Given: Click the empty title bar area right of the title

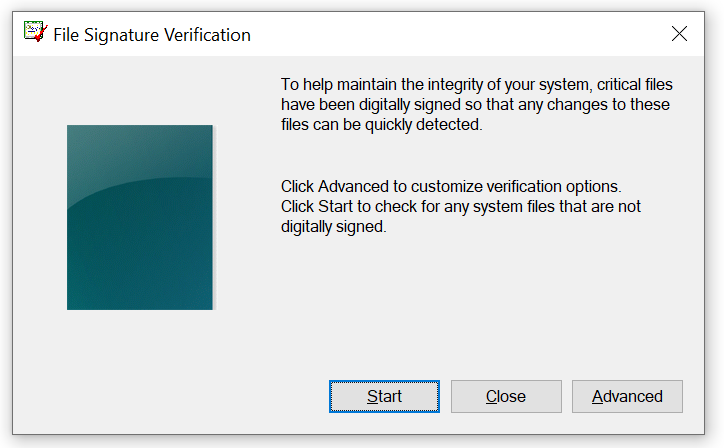Looking at the screenshot, I should tap(450, 35).
